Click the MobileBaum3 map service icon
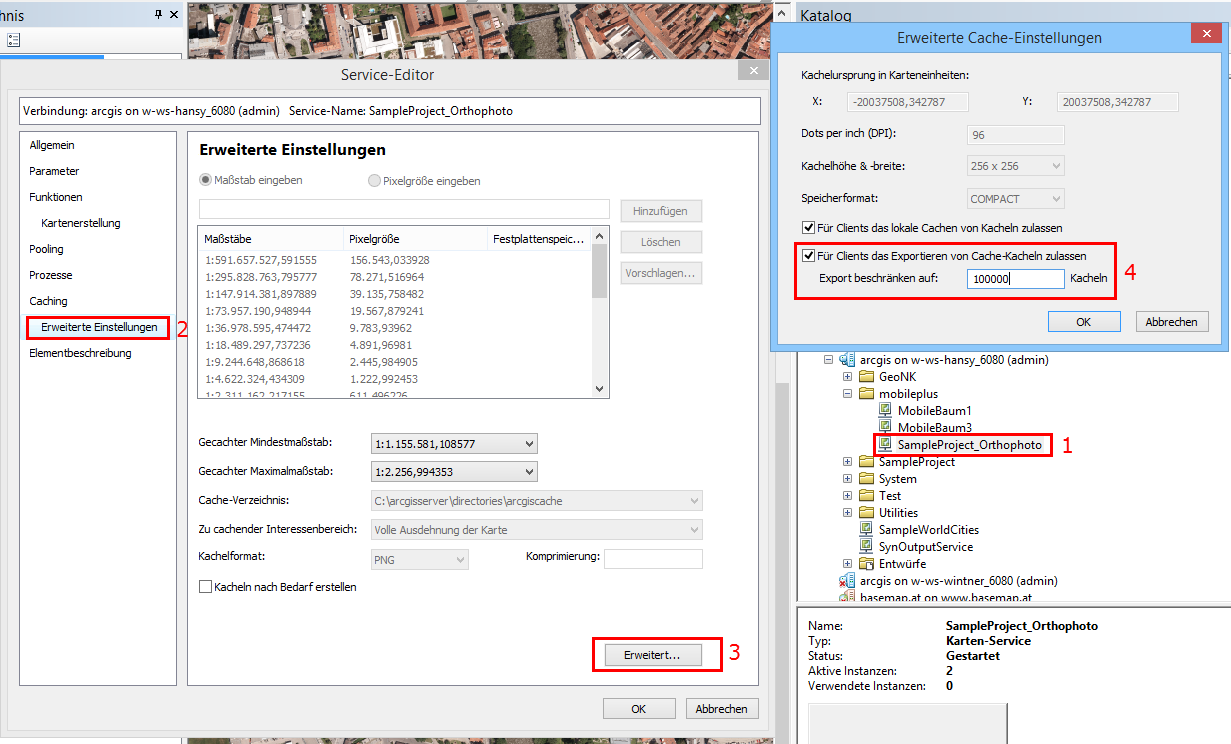Screen dimensions: 1231x744 885,428
